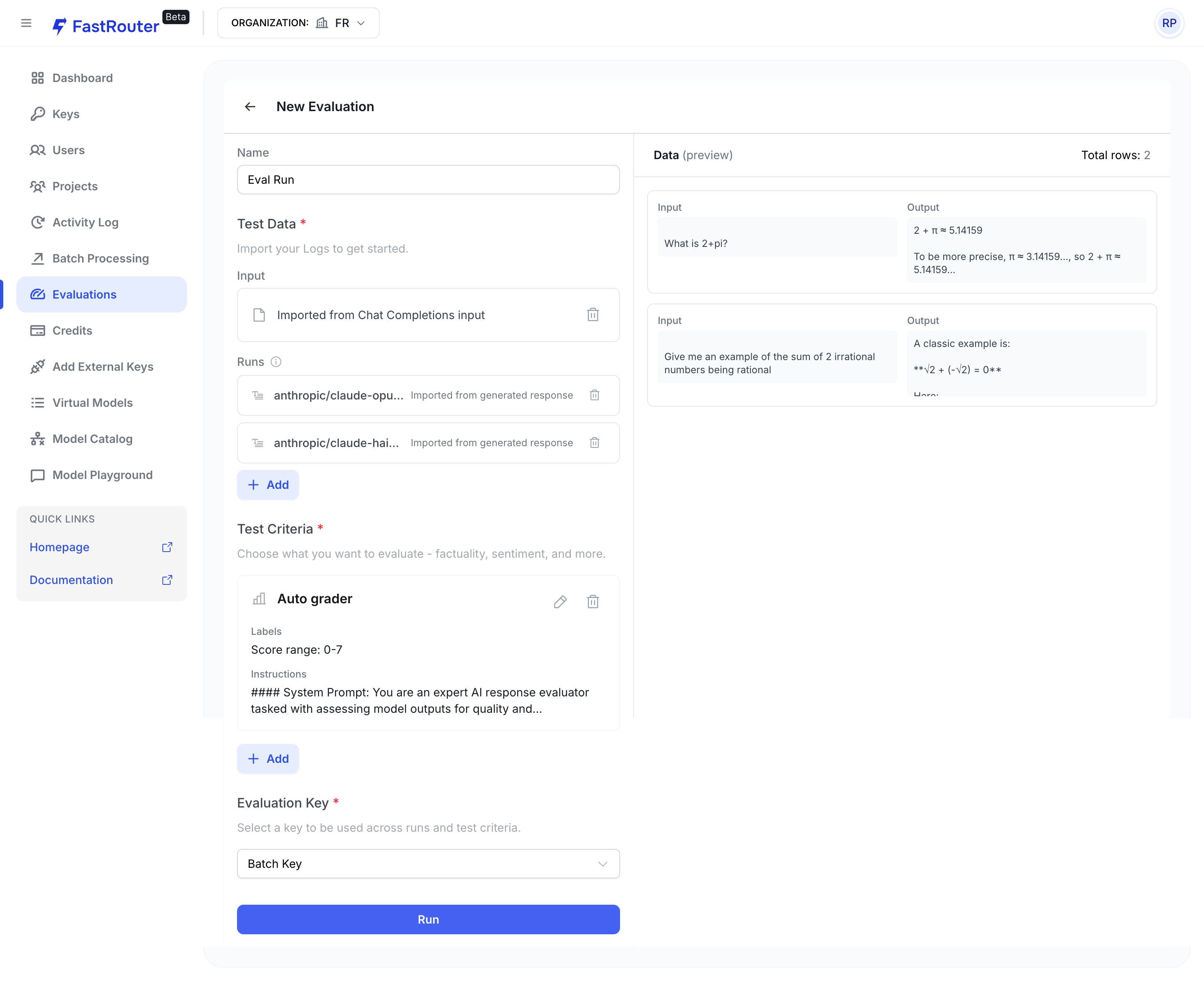Expand the Batch Key evaluation key dropdown
Viewport: 1204px width, 981px height.
[x=428, y=863]
